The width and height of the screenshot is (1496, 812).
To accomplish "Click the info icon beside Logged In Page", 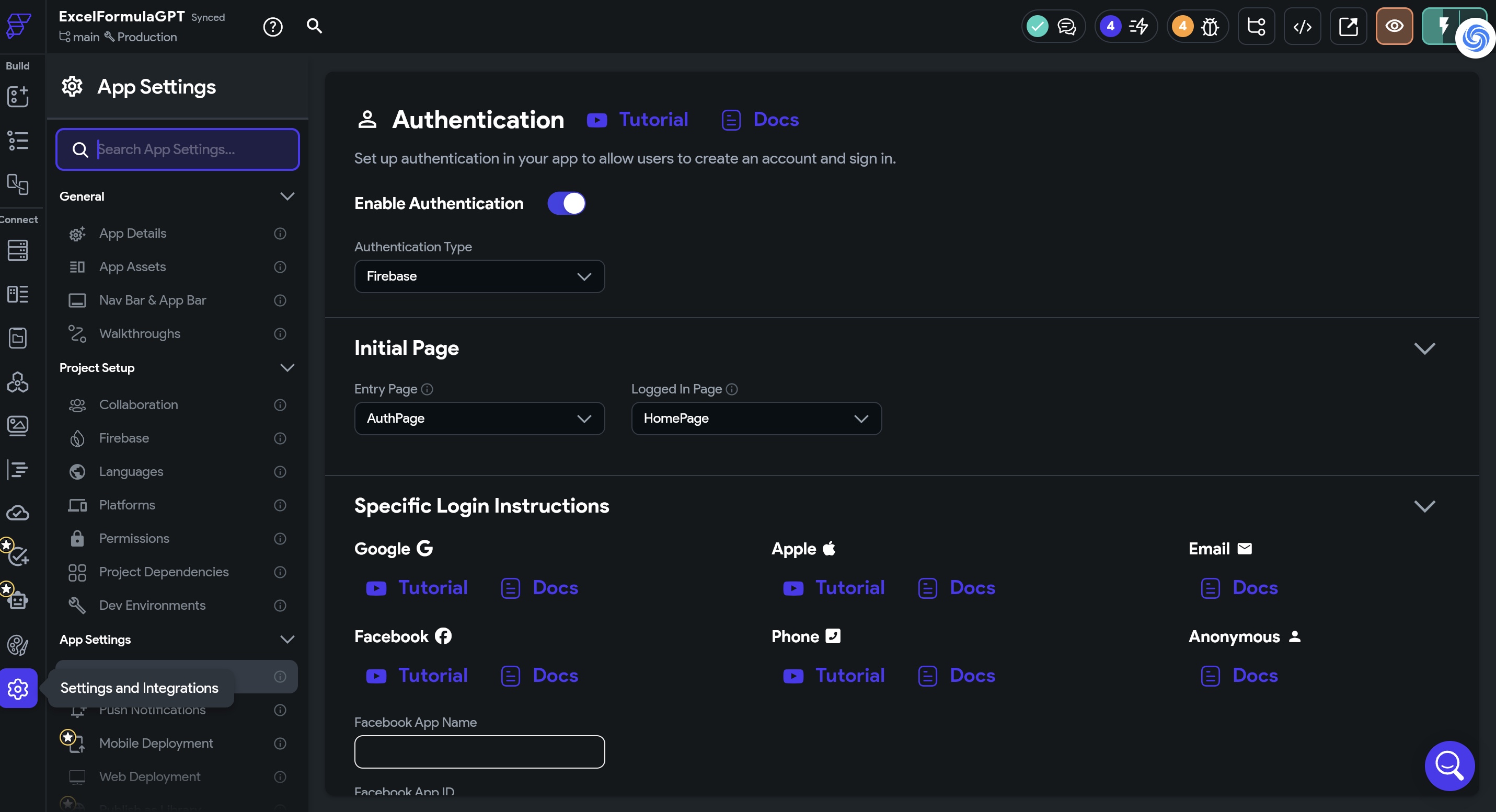I will coord(732,389).
